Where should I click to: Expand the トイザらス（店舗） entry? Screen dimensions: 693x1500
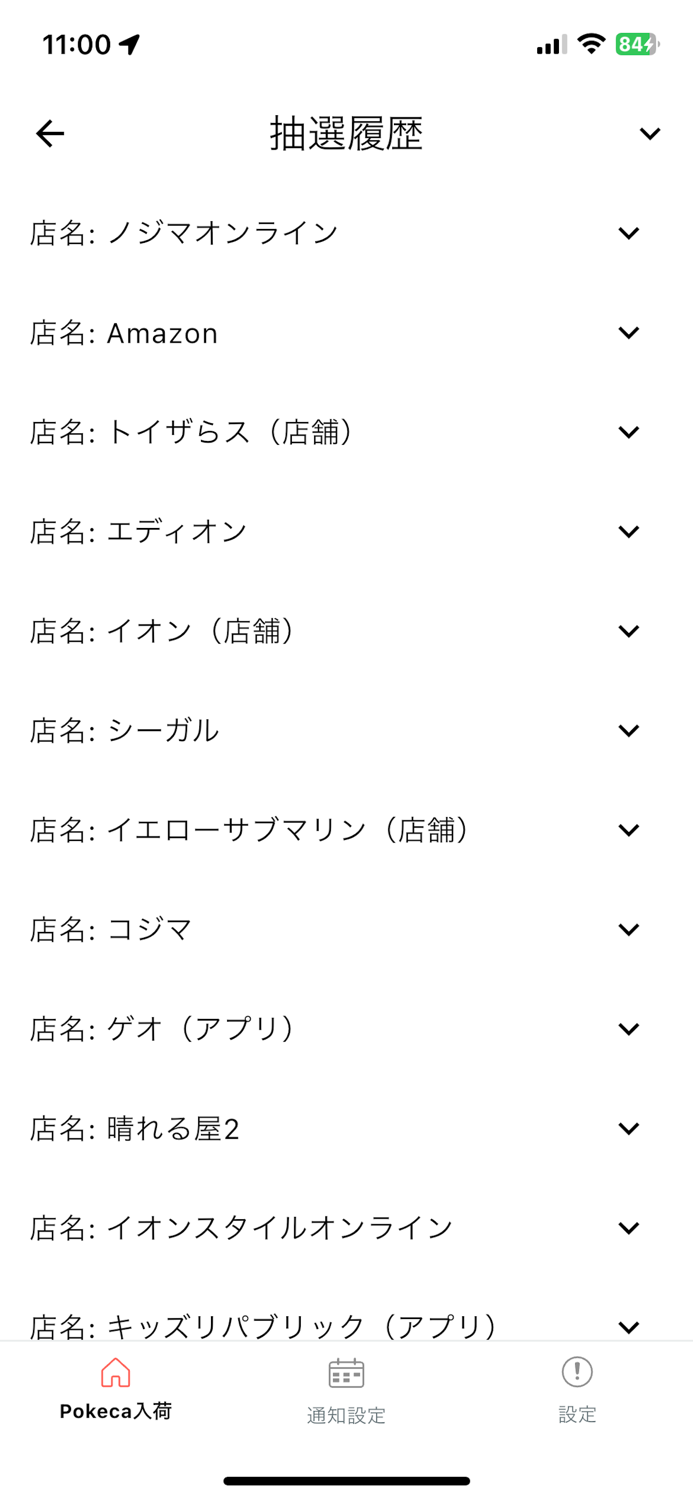point(628,432)
